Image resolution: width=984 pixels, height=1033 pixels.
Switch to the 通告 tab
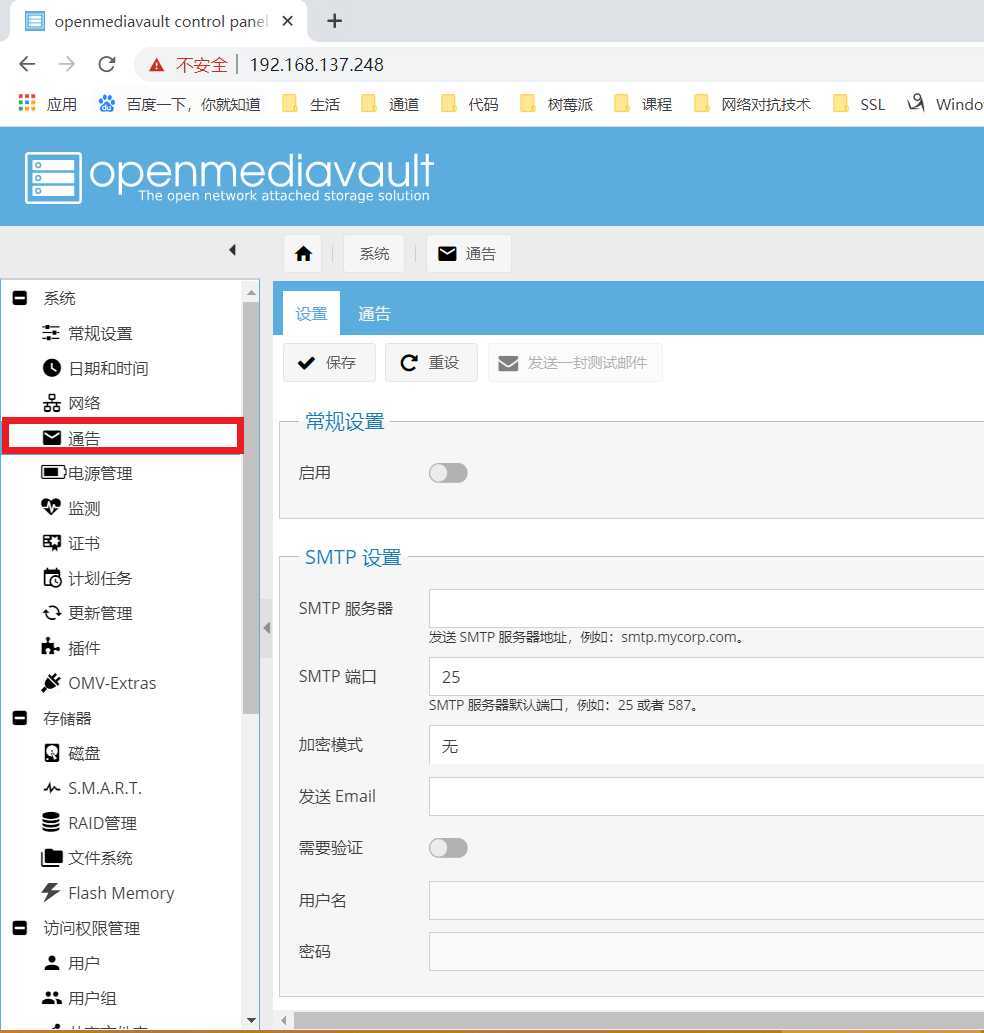tap(374, 314)
